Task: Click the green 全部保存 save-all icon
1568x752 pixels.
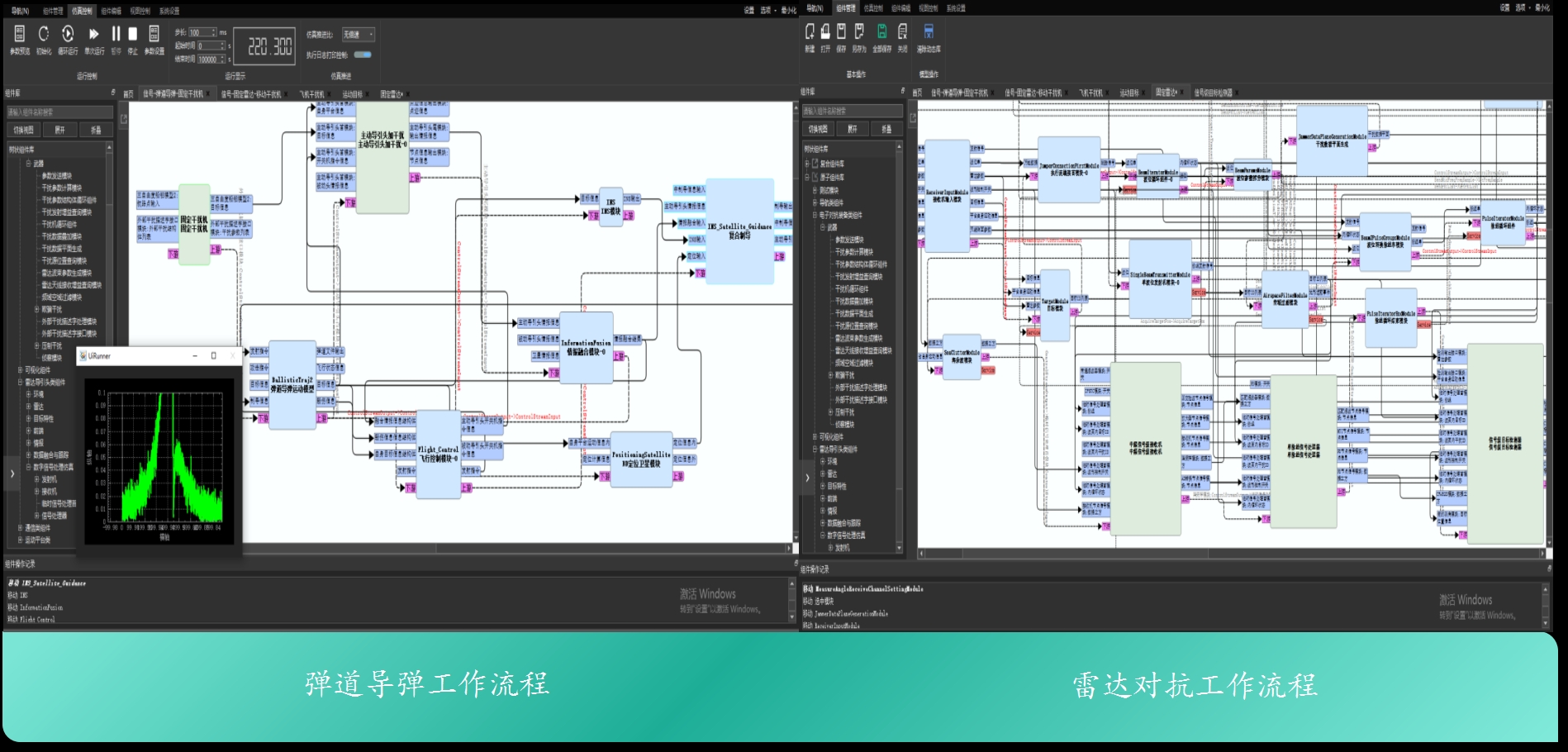Action: pos(881,32)
